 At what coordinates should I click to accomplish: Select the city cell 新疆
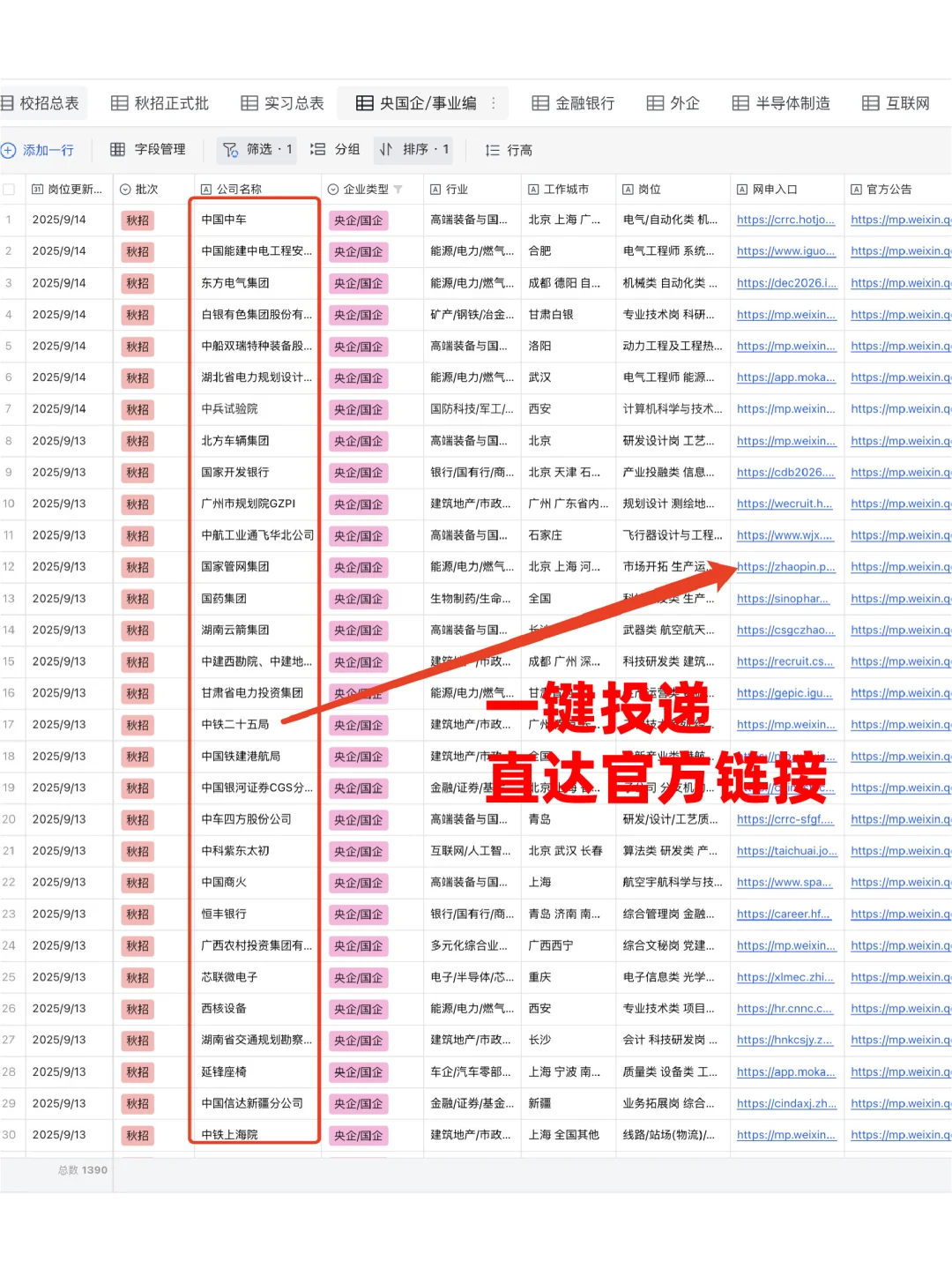[x=569, y=1103]
